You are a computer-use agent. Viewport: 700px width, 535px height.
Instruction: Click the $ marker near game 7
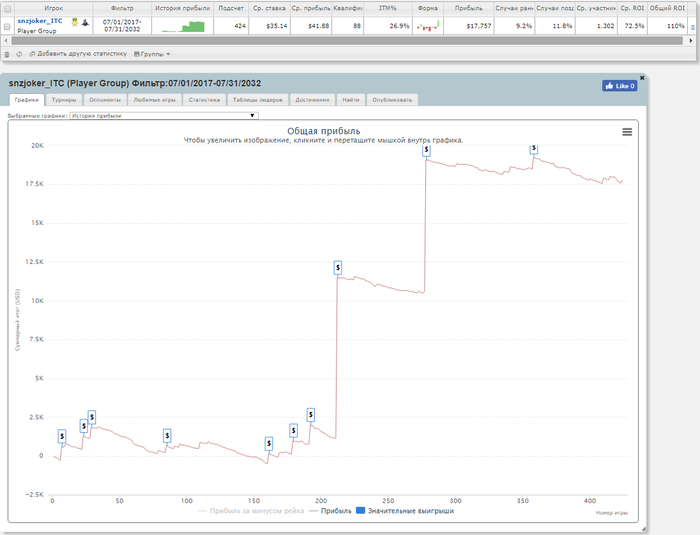click(x=62, y=436)
